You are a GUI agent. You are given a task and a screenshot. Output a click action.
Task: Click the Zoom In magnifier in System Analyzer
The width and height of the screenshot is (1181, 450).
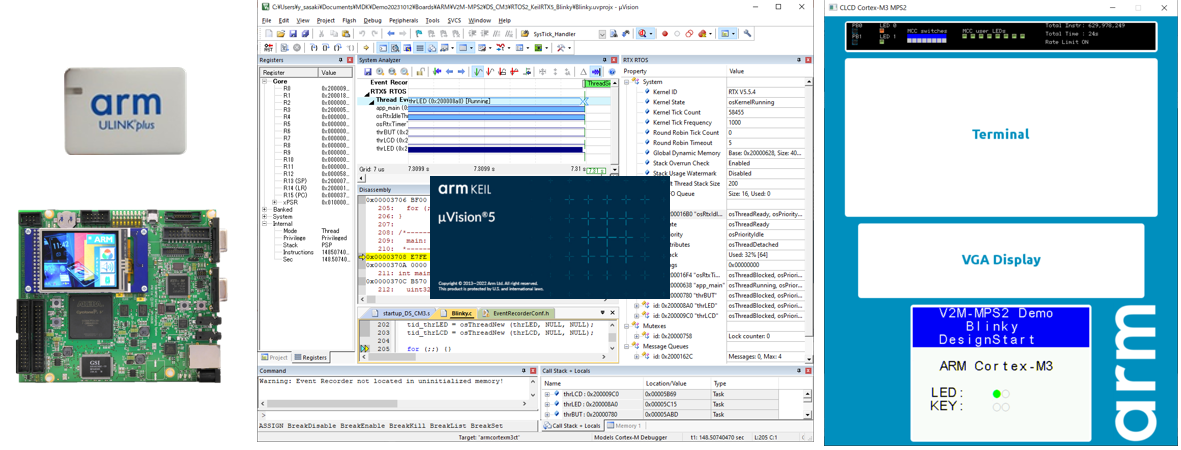click(x=380, y=72)
